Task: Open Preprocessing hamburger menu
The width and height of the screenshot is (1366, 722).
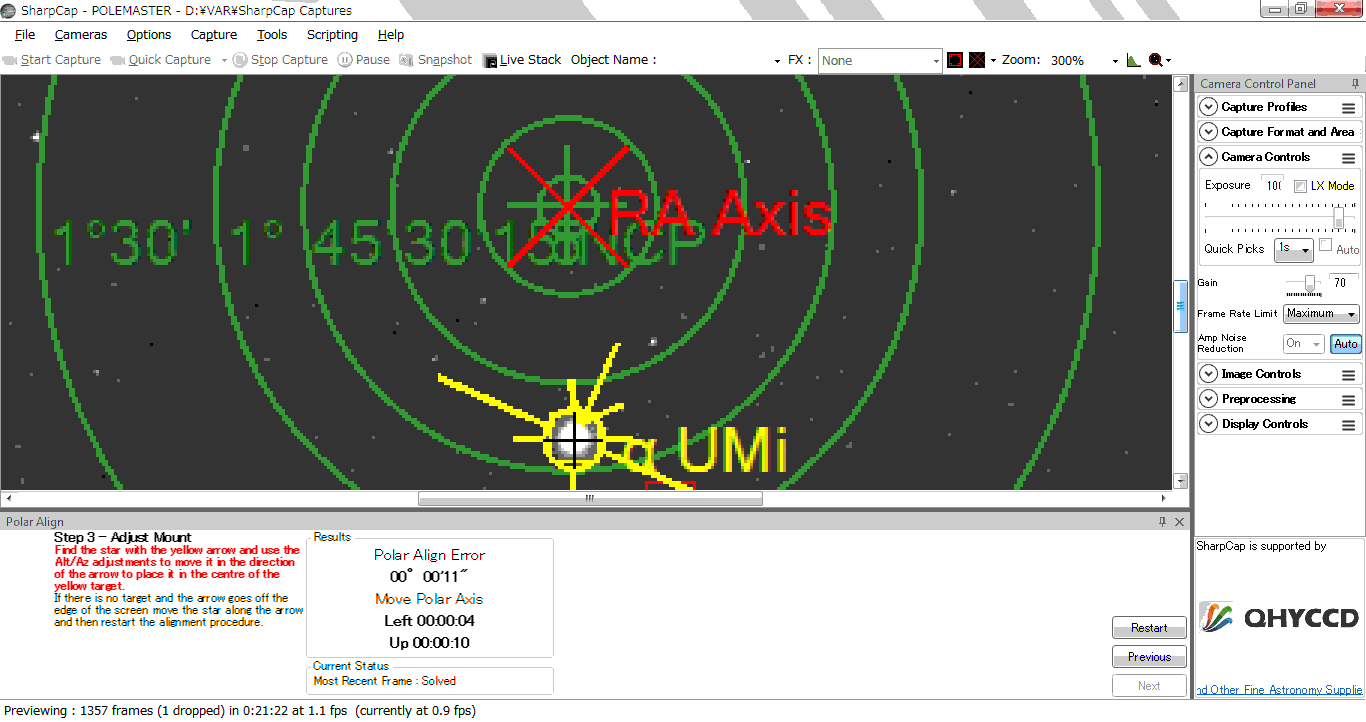Action: pyautogui.click(x=1348, y=399)
